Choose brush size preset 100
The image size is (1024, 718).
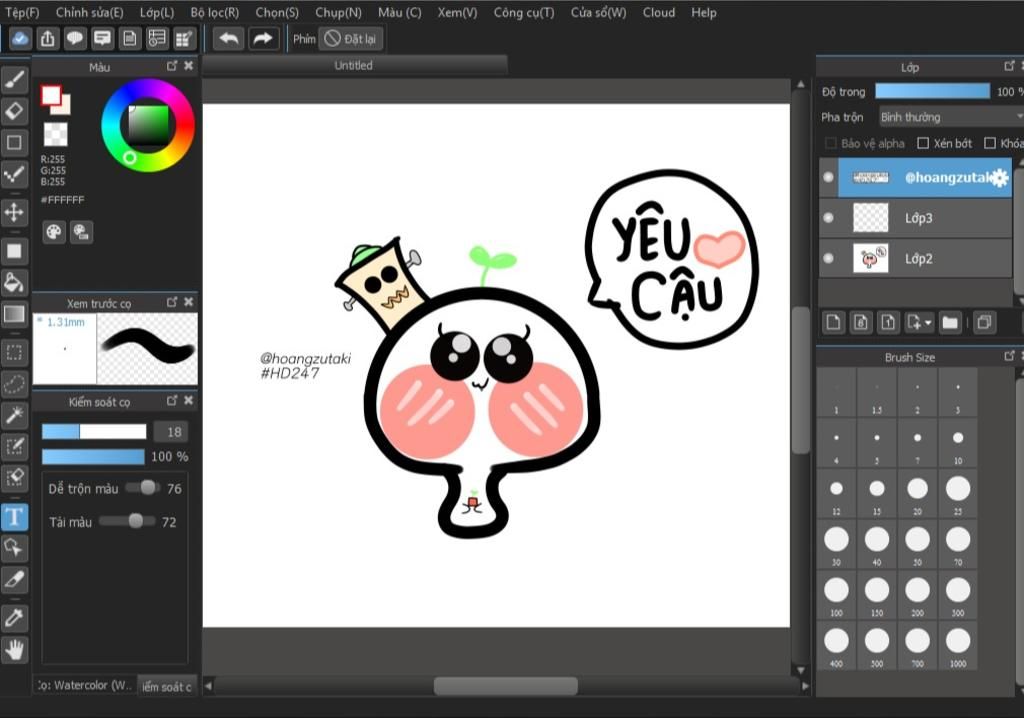[x=837, y=595]
